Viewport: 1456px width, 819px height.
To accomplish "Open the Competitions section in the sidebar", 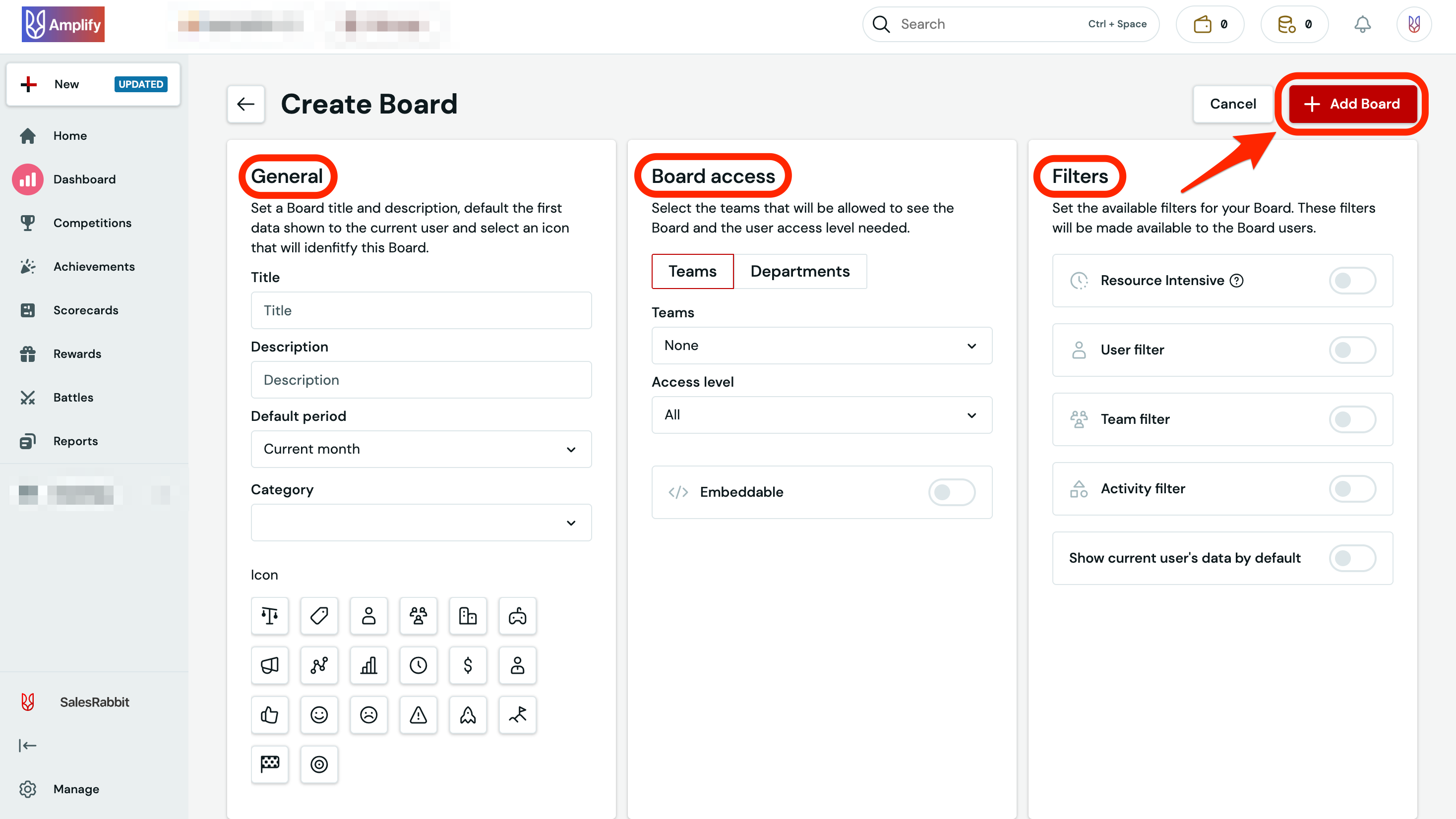I will tap(93, 223).
